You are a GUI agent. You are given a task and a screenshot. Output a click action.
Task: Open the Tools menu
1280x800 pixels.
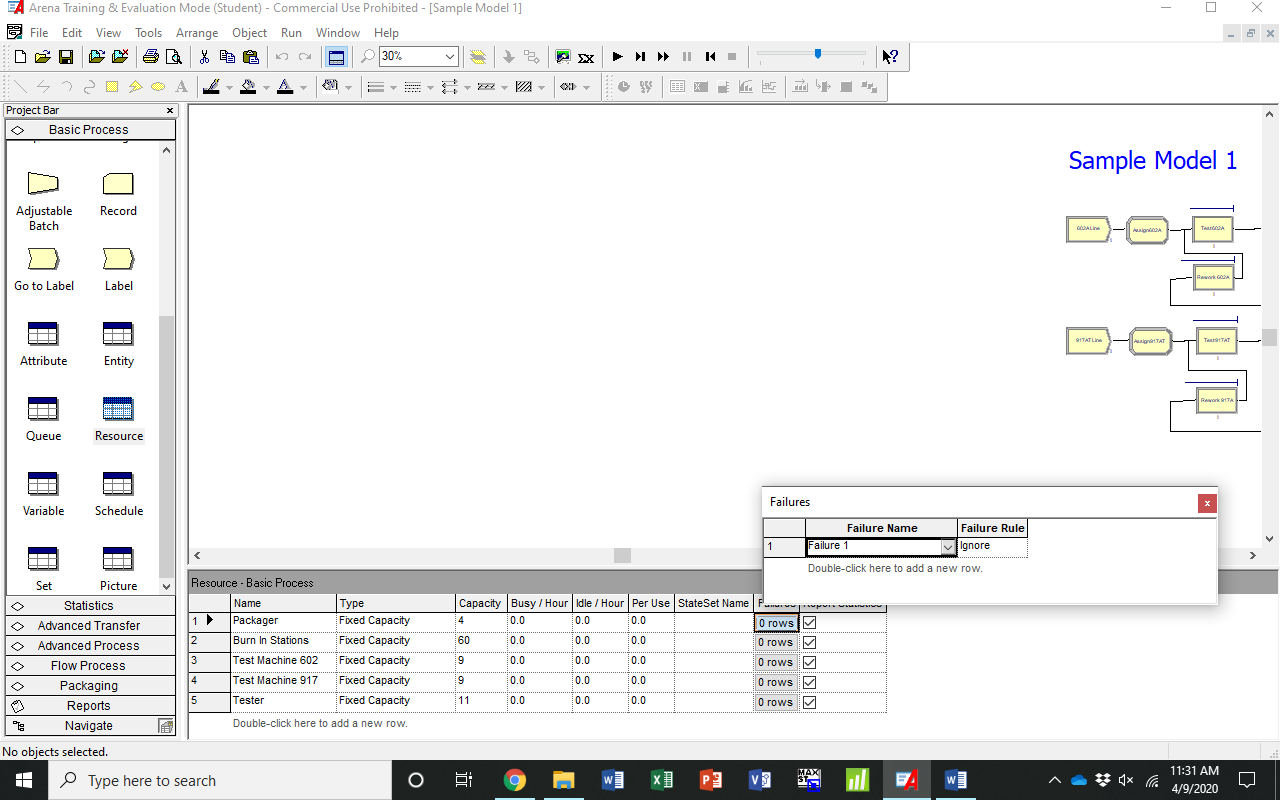(148, 33)
